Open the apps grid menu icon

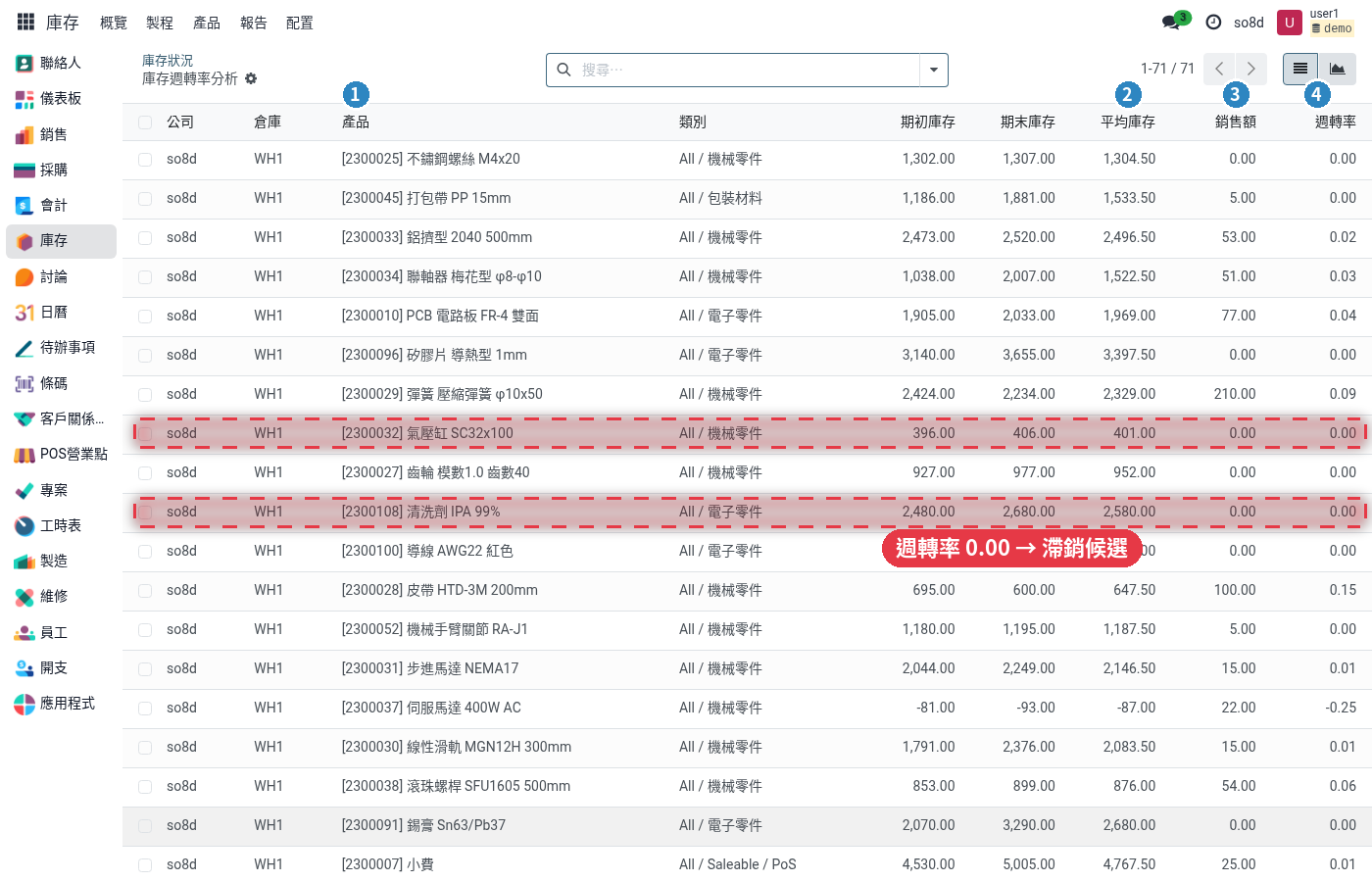(x=25, y=22)
